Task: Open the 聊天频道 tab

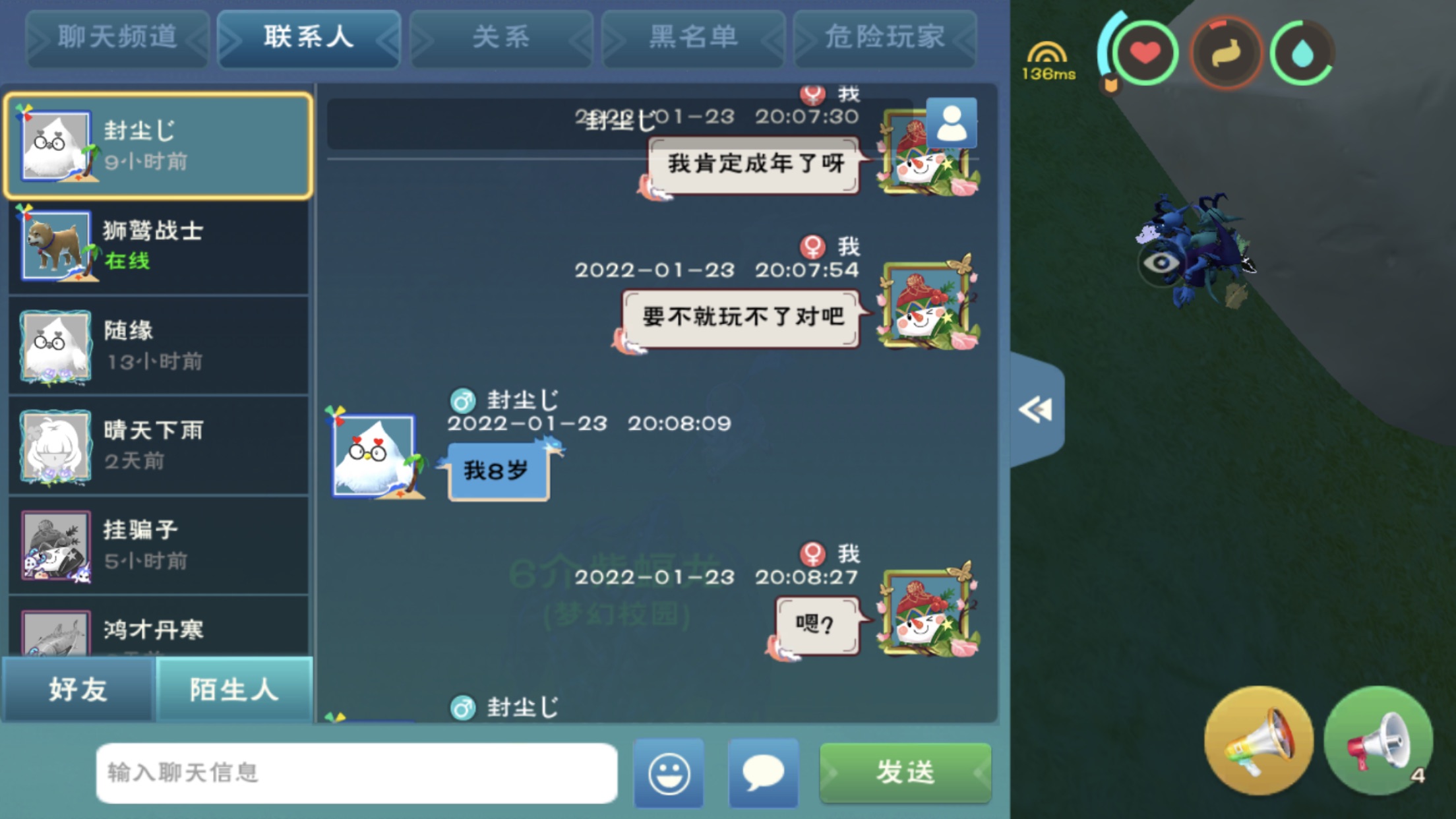Action: [117, 37]
